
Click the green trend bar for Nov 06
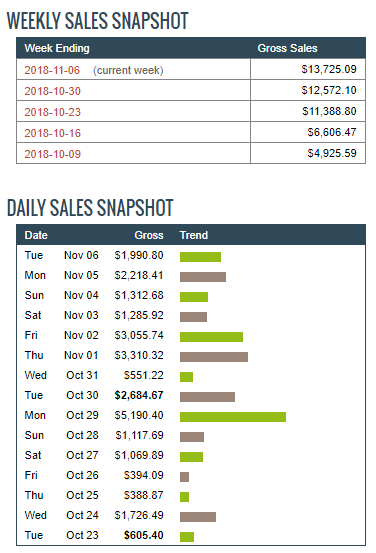coord(200,257)
